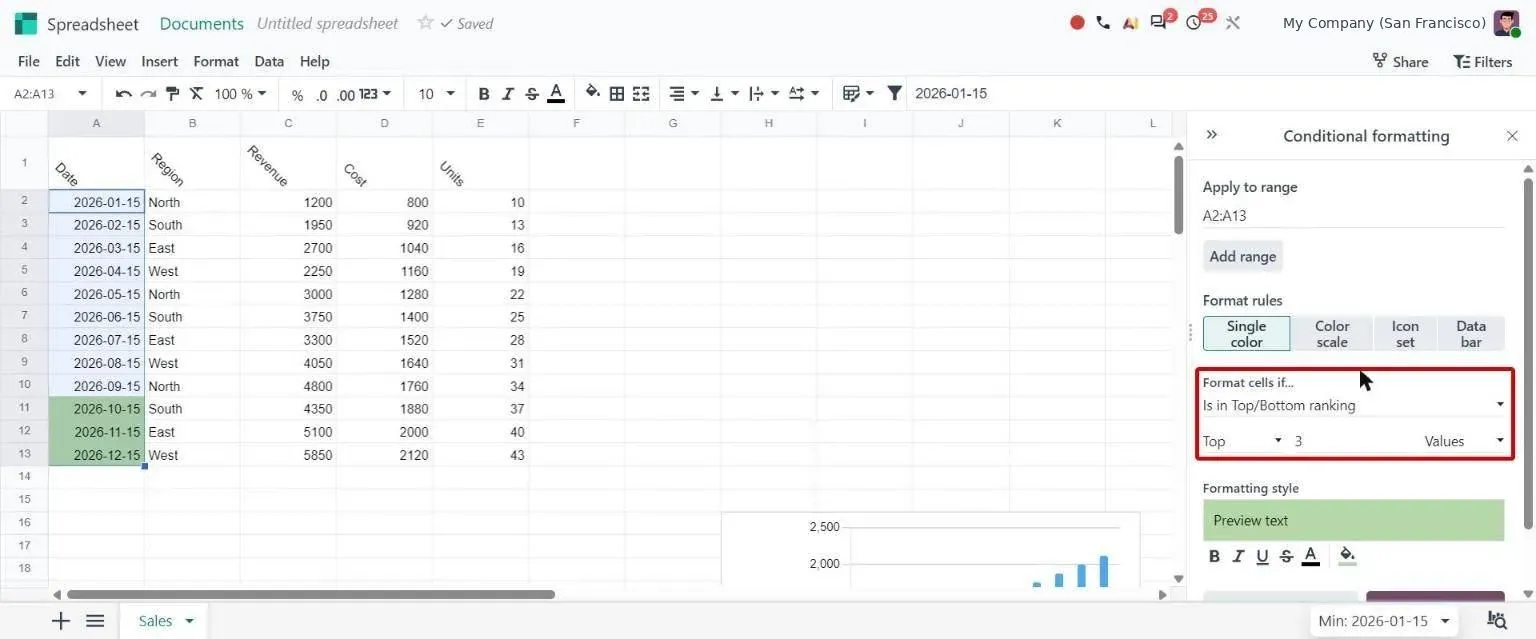
Task: Collapse the side panel with double chevron
Action: click(x=1212, y=134)
